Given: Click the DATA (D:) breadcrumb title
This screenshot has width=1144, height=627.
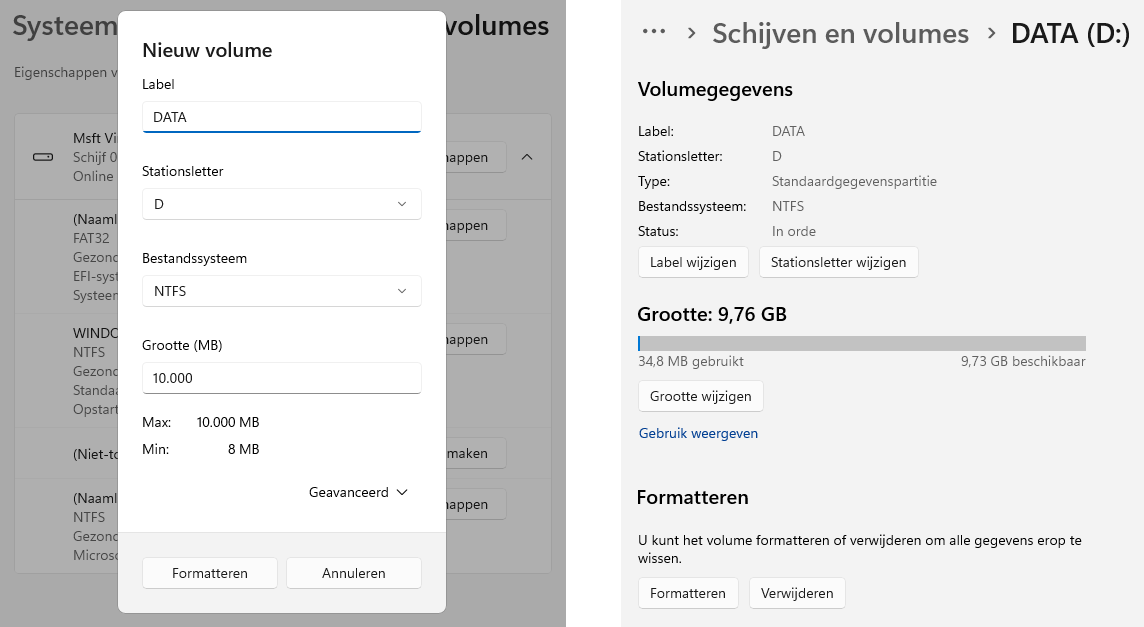Looking at the screenshot, I should click(x=1070, y=34).
